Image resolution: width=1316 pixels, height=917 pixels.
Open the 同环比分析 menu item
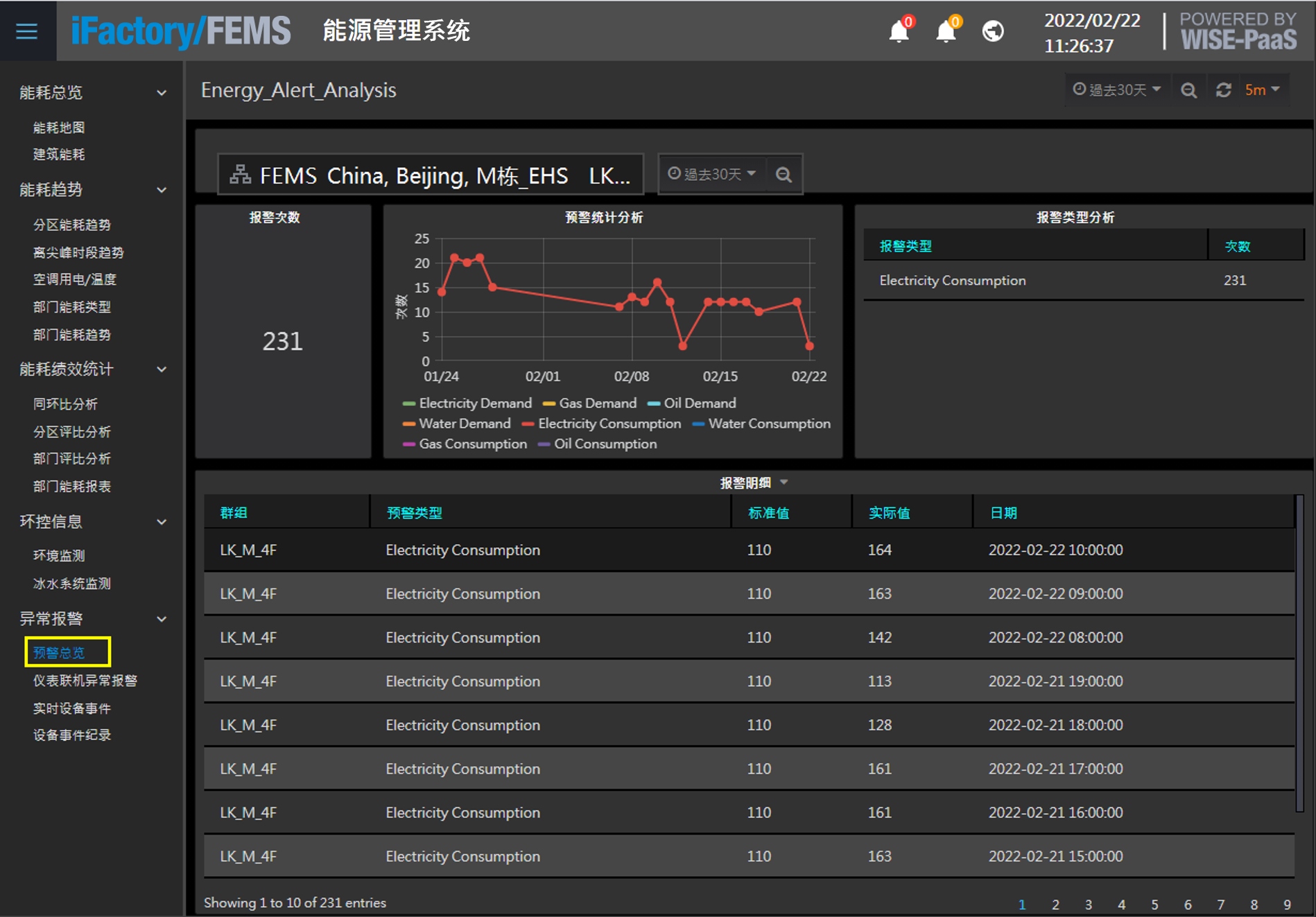point(65,404)
